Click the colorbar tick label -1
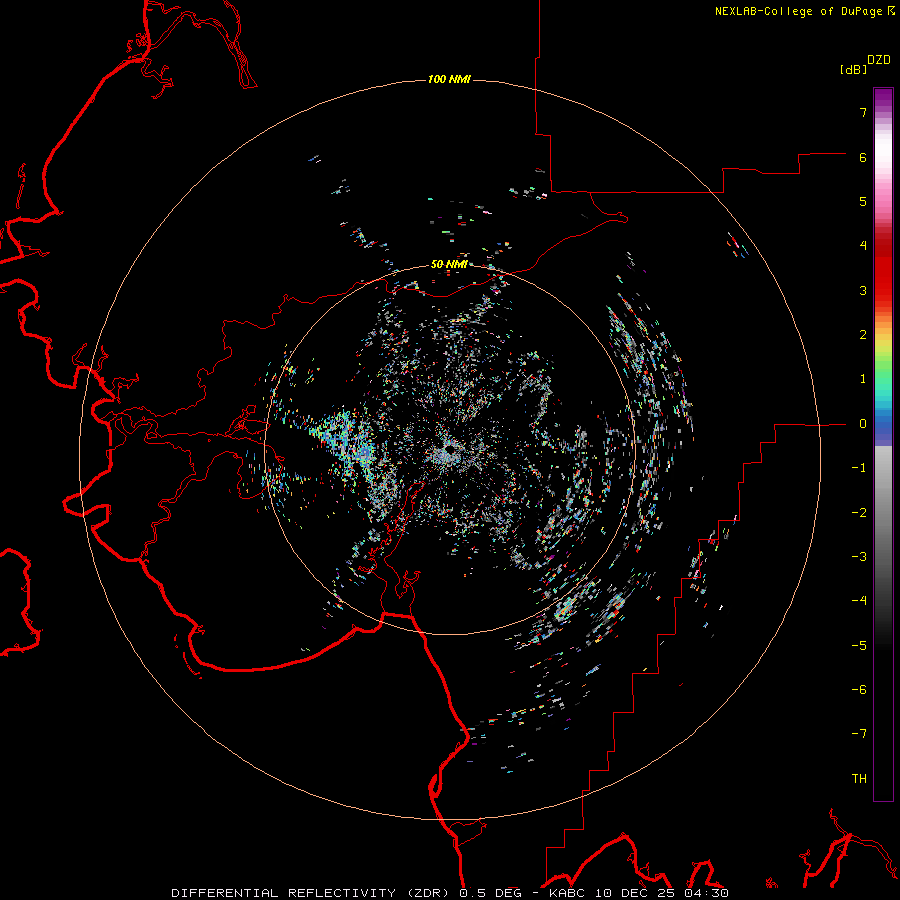Image resolution: width=900 pixels, height=900 pixels. pos(859,468)
